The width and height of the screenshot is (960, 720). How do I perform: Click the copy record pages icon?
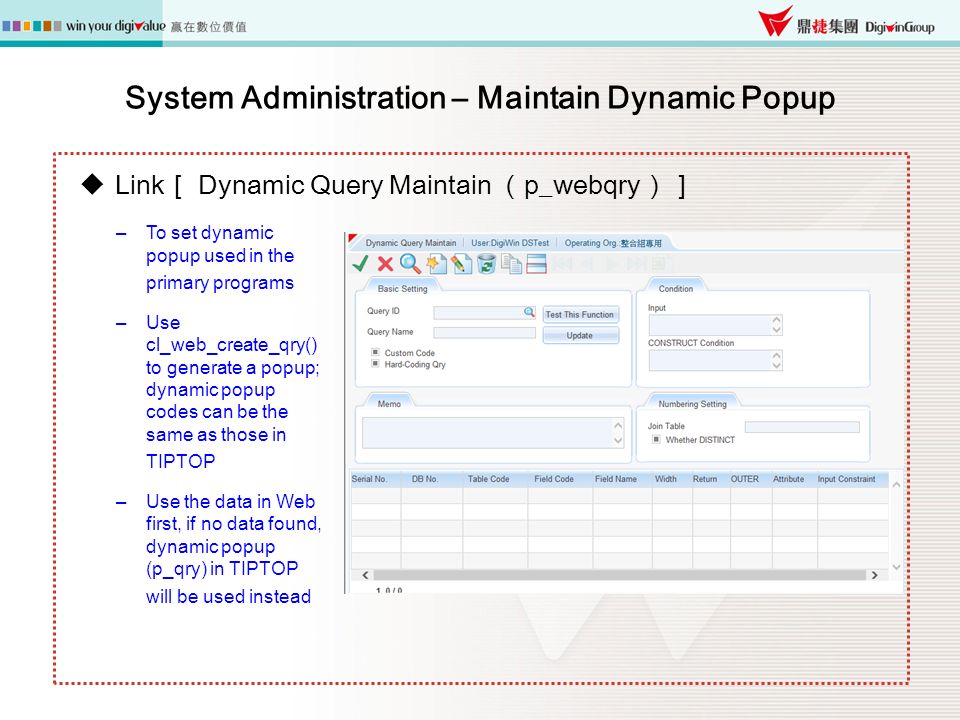click(511, 264)
